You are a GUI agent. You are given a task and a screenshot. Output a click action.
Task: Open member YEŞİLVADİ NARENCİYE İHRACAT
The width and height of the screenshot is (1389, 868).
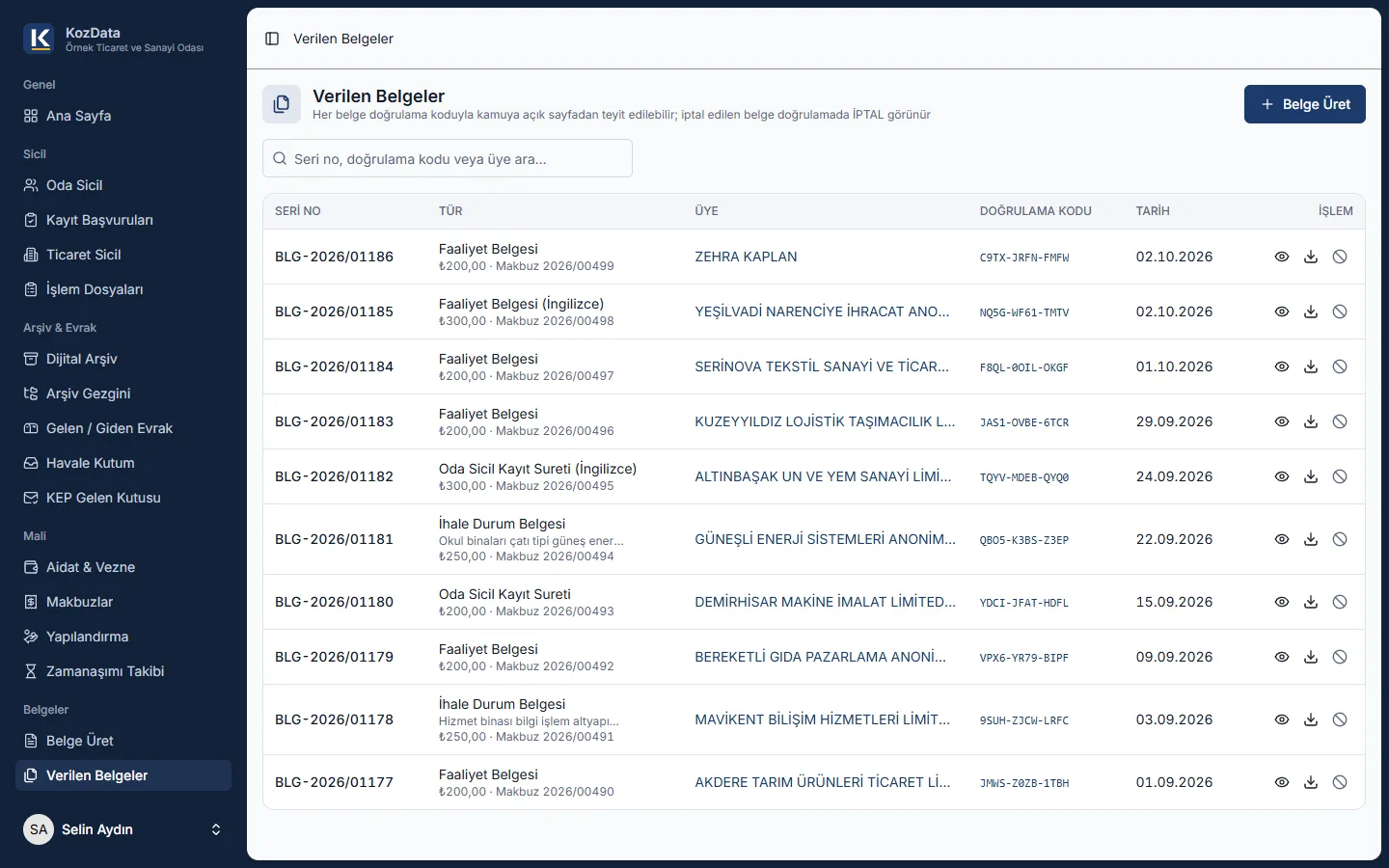[x=822, y=312]
